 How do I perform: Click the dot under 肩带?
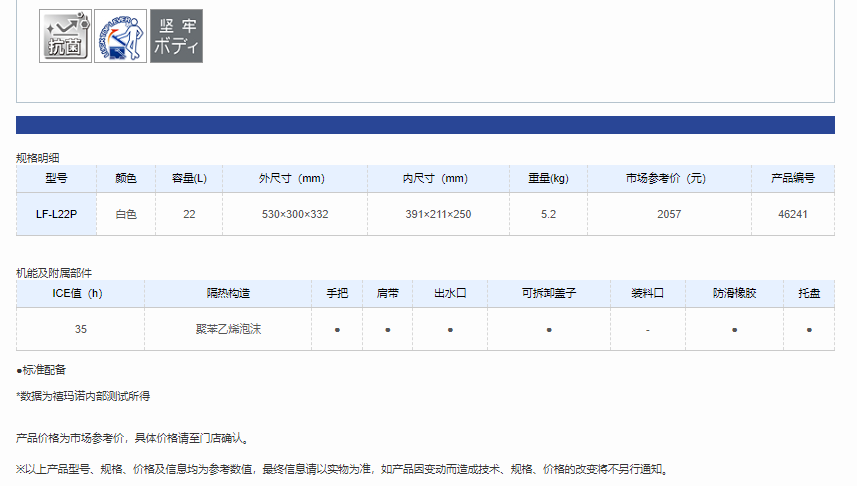coord(388,330)
